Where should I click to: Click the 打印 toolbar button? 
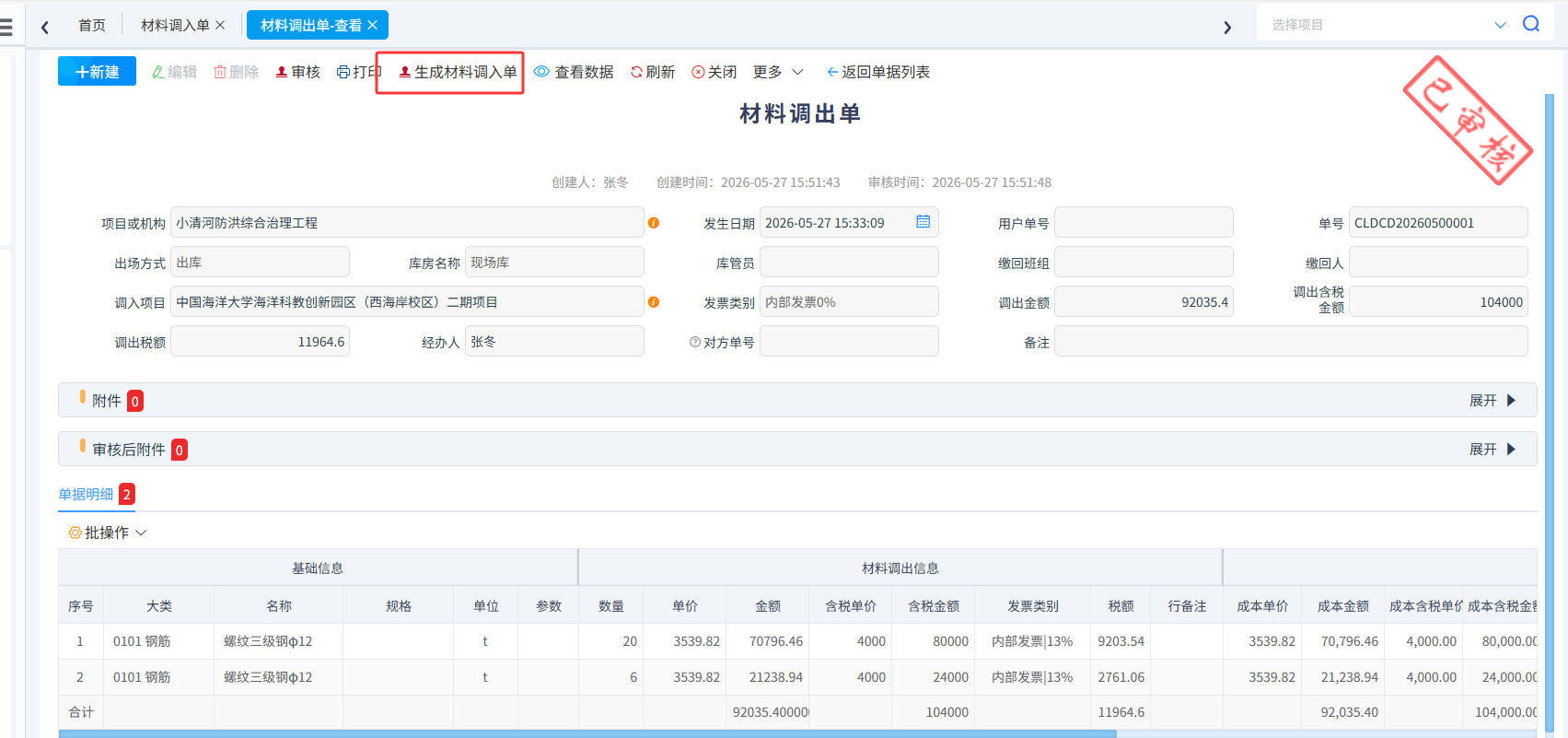[359, 72]
